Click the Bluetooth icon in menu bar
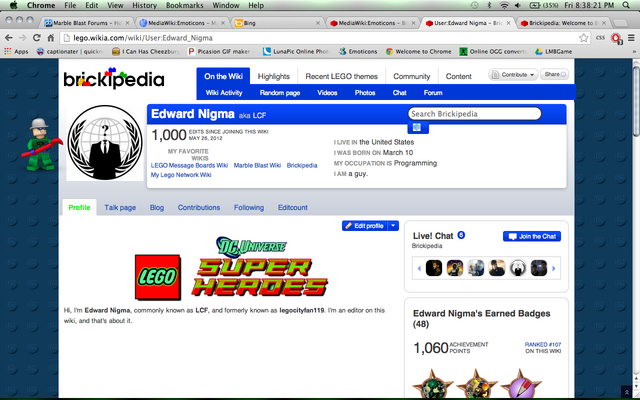 pos(489,5)
